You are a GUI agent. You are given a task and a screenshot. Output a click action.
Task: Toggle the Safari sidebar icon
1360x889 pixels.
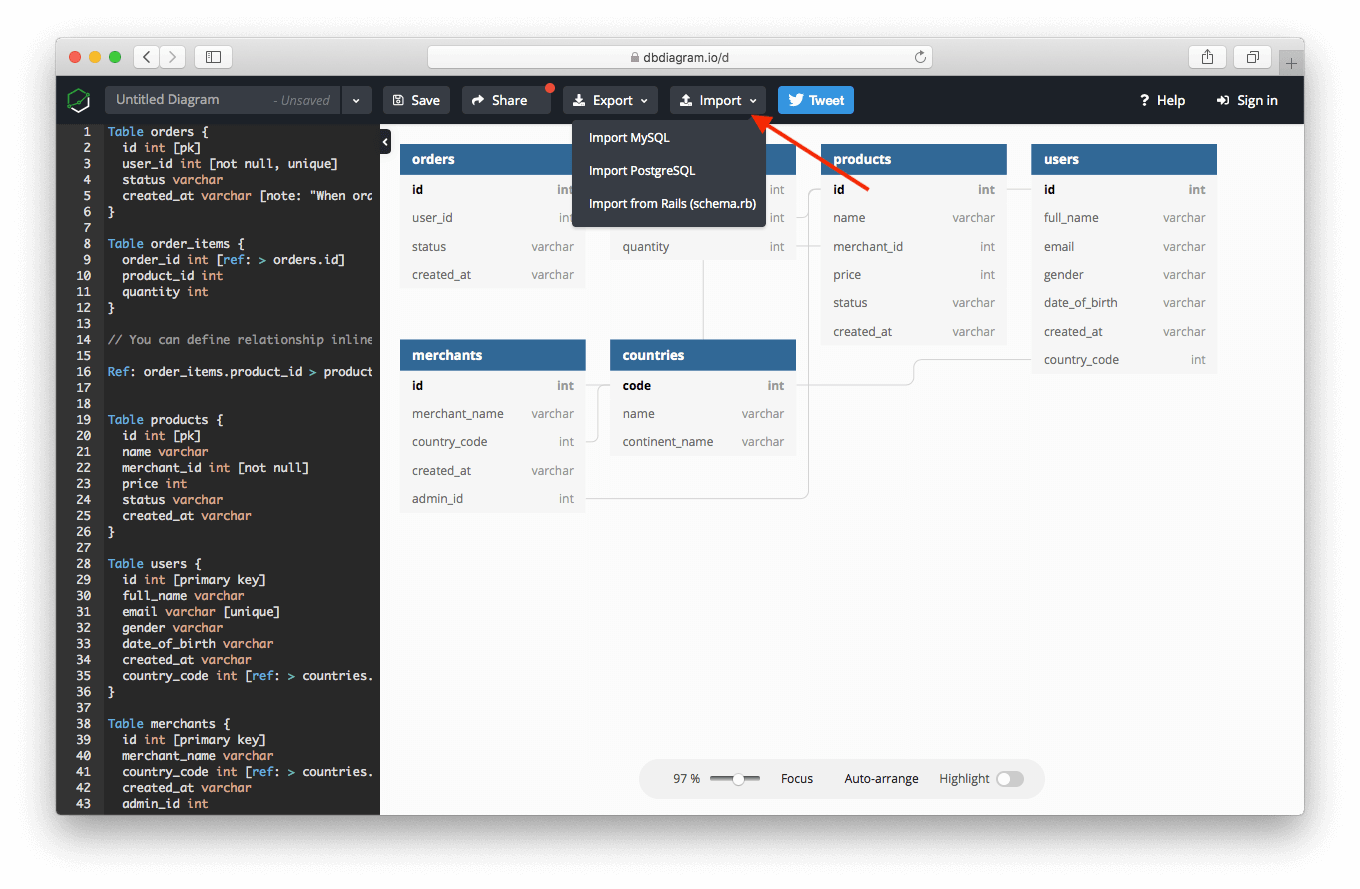213,57
